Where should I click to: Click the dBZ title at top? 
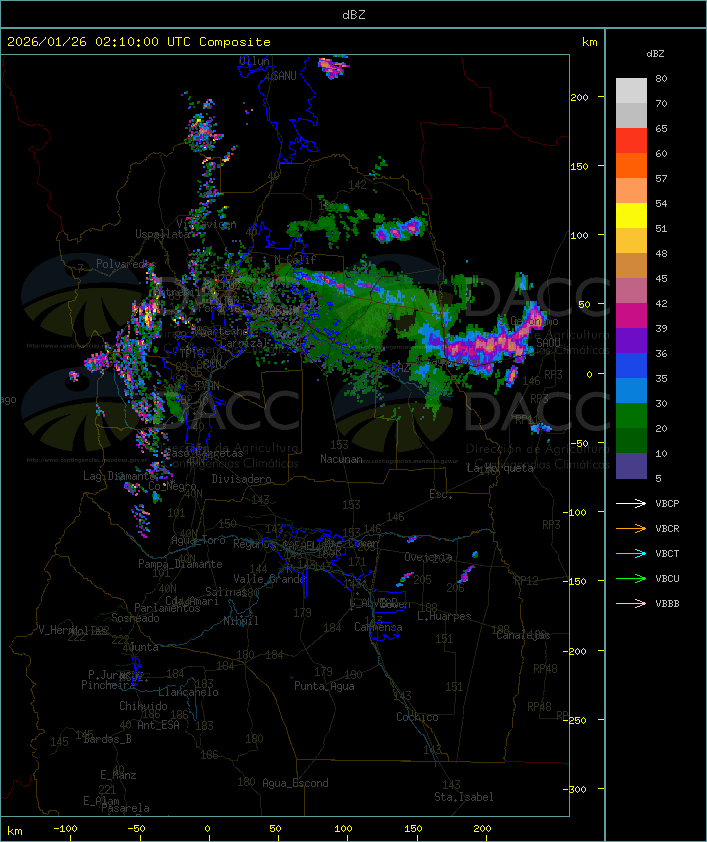click(354, 14)
